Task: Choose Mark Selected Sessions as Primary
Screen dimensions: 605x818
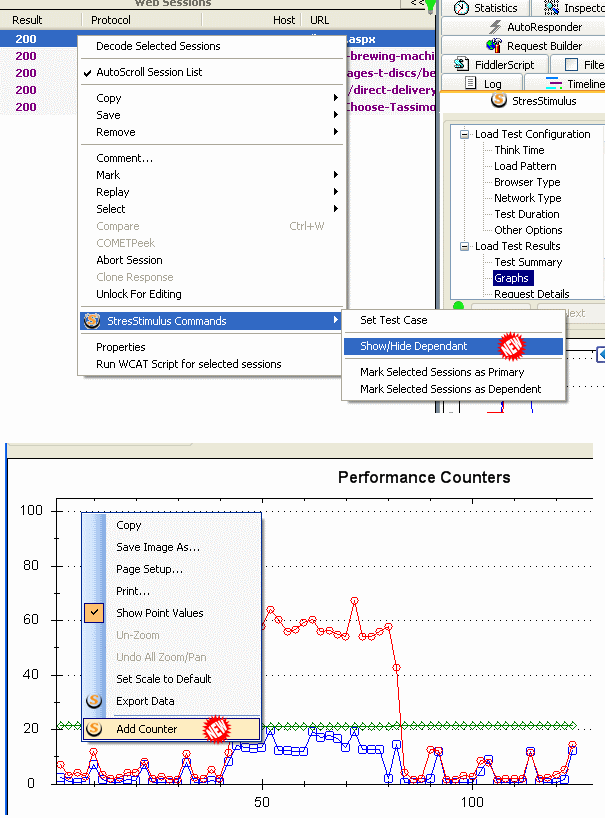Action: point(442,371)
